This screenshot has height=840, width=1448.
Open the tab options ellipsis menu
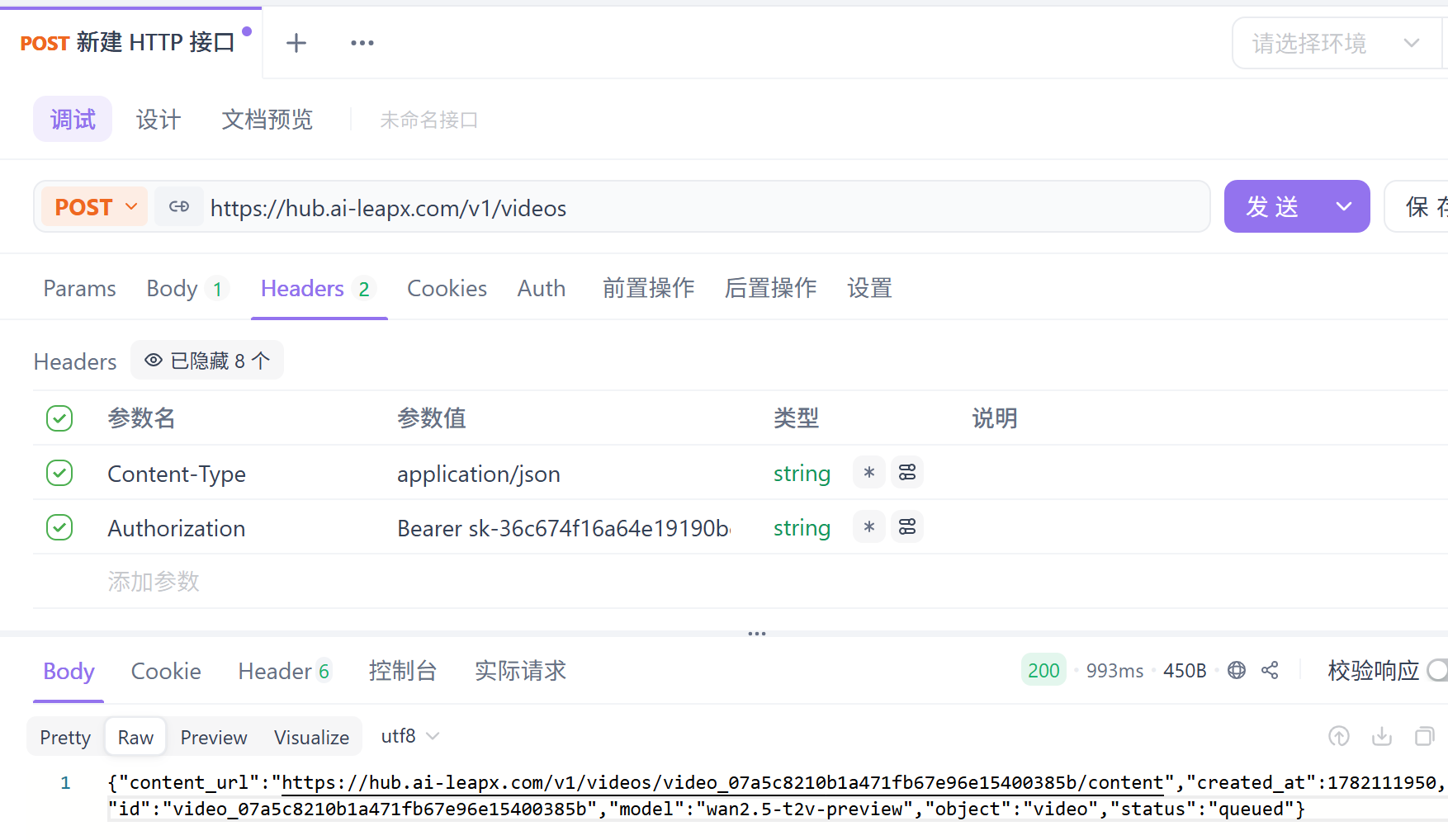point(362,43)
